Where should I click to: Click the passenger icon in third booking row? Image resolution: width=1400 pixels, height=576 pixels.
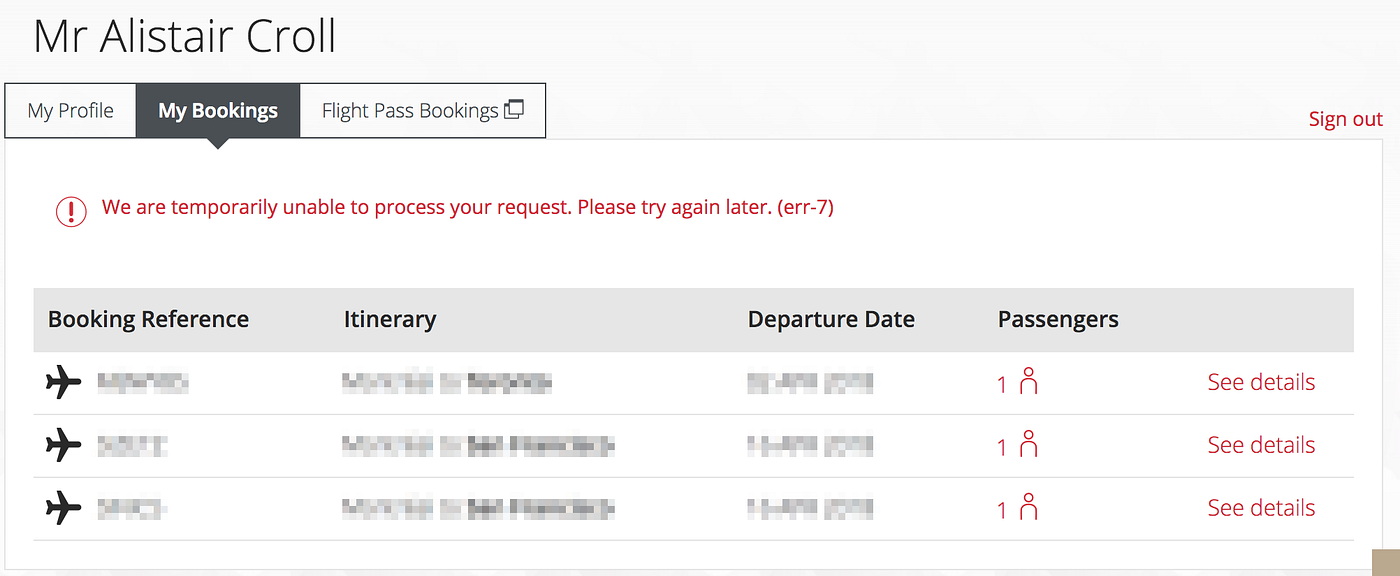pos(1028,508)
